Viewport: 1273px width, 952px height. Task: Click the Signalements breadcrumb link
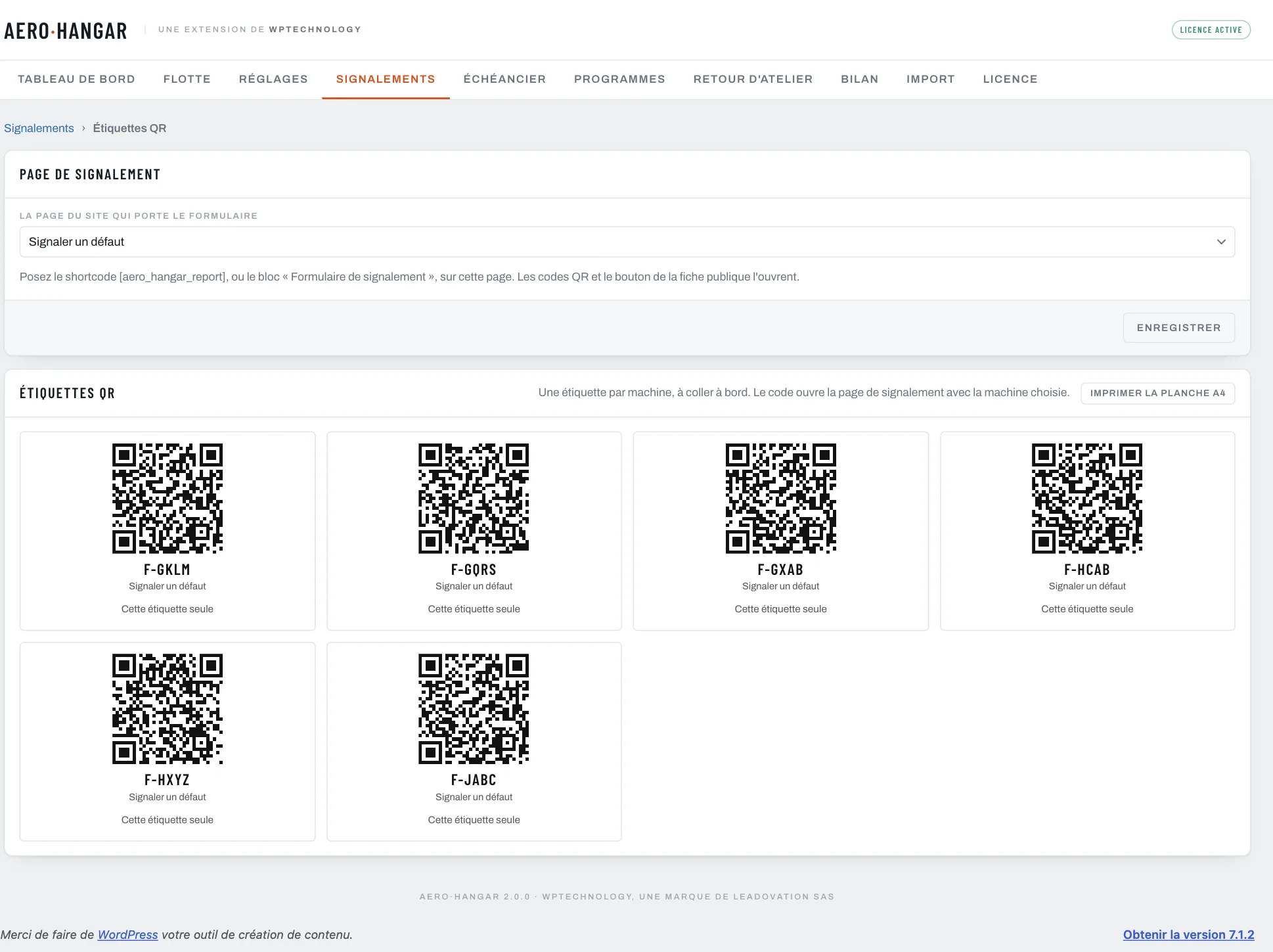pyautogui.click(x=39, y=128)
